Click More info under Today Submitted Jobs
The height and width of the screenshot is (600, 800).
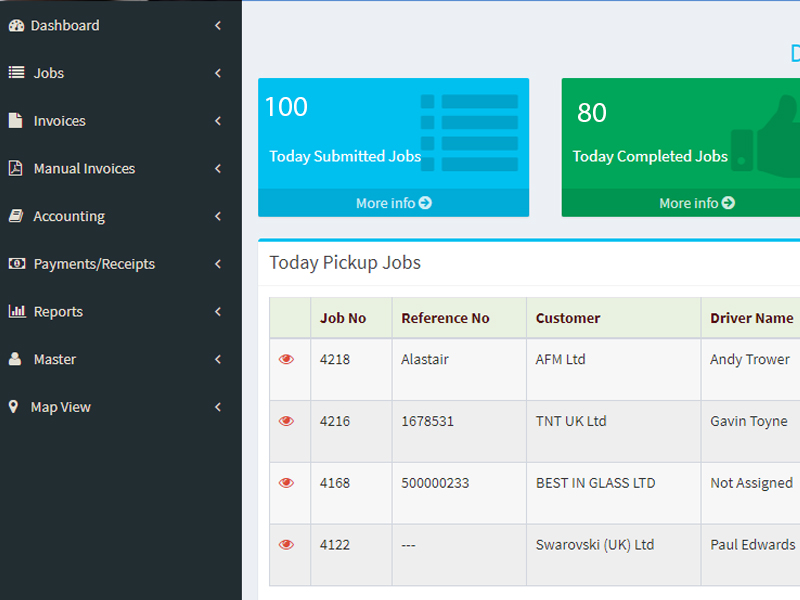click(x=393, y=203)
